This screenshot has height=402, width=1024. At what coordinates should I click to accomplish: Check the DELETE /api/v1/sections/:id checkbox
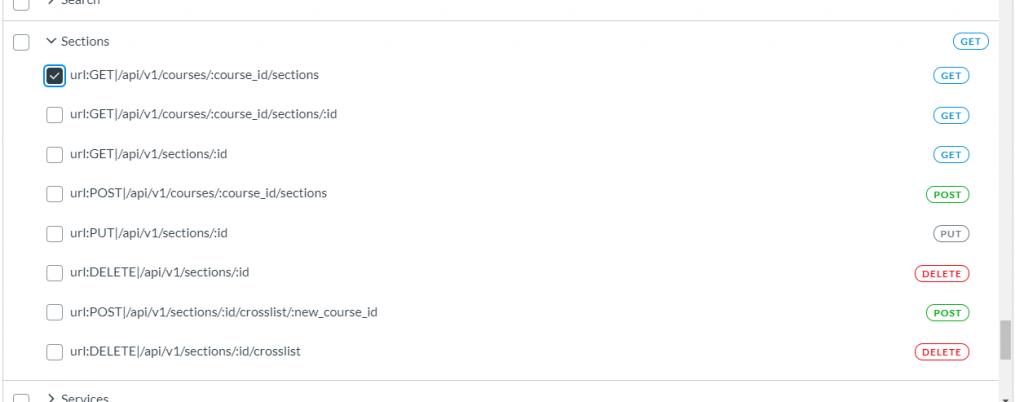tap(54, 273)
